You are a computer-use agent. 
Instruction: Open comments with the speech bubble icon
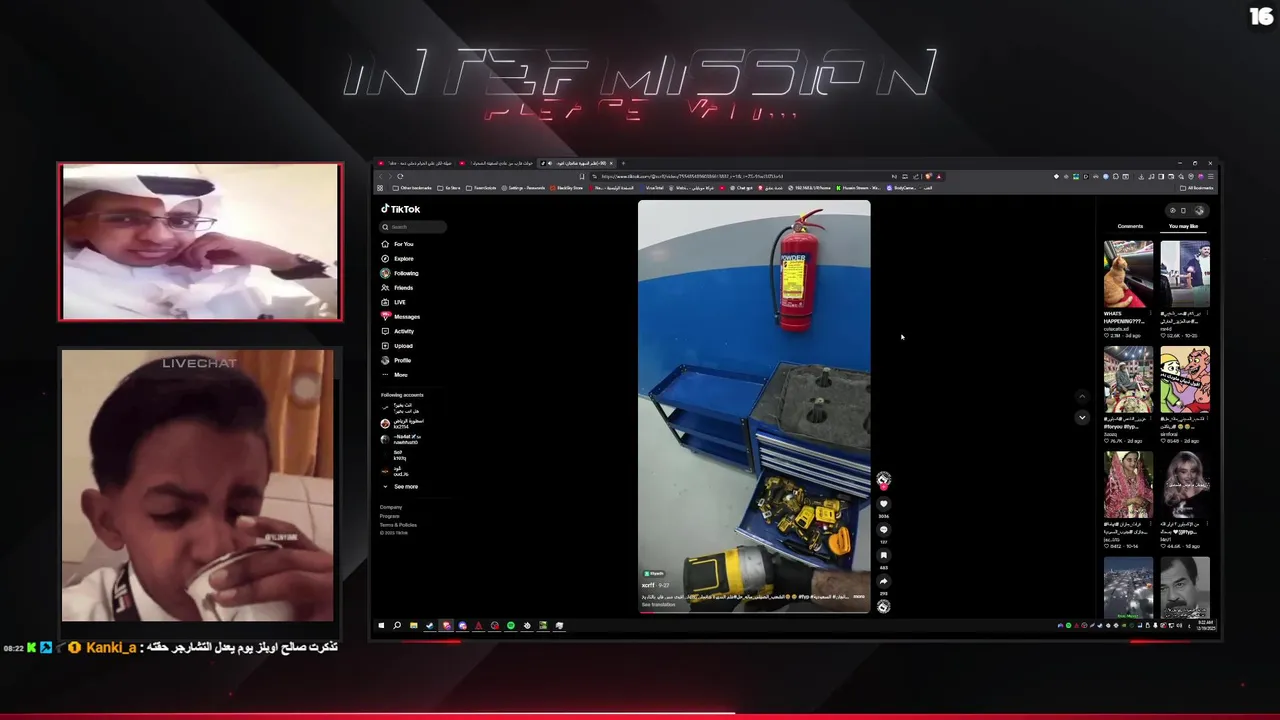[x=883, y=530]
